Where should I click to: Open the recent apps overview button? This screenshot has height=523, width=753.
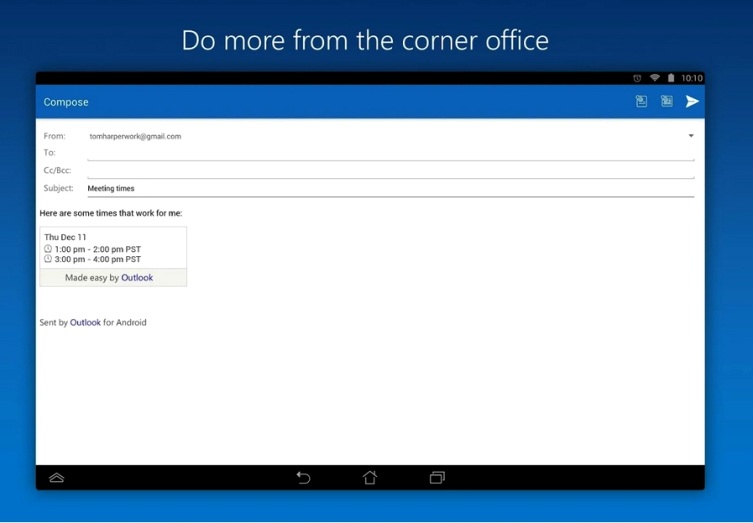tap(437, 477)
